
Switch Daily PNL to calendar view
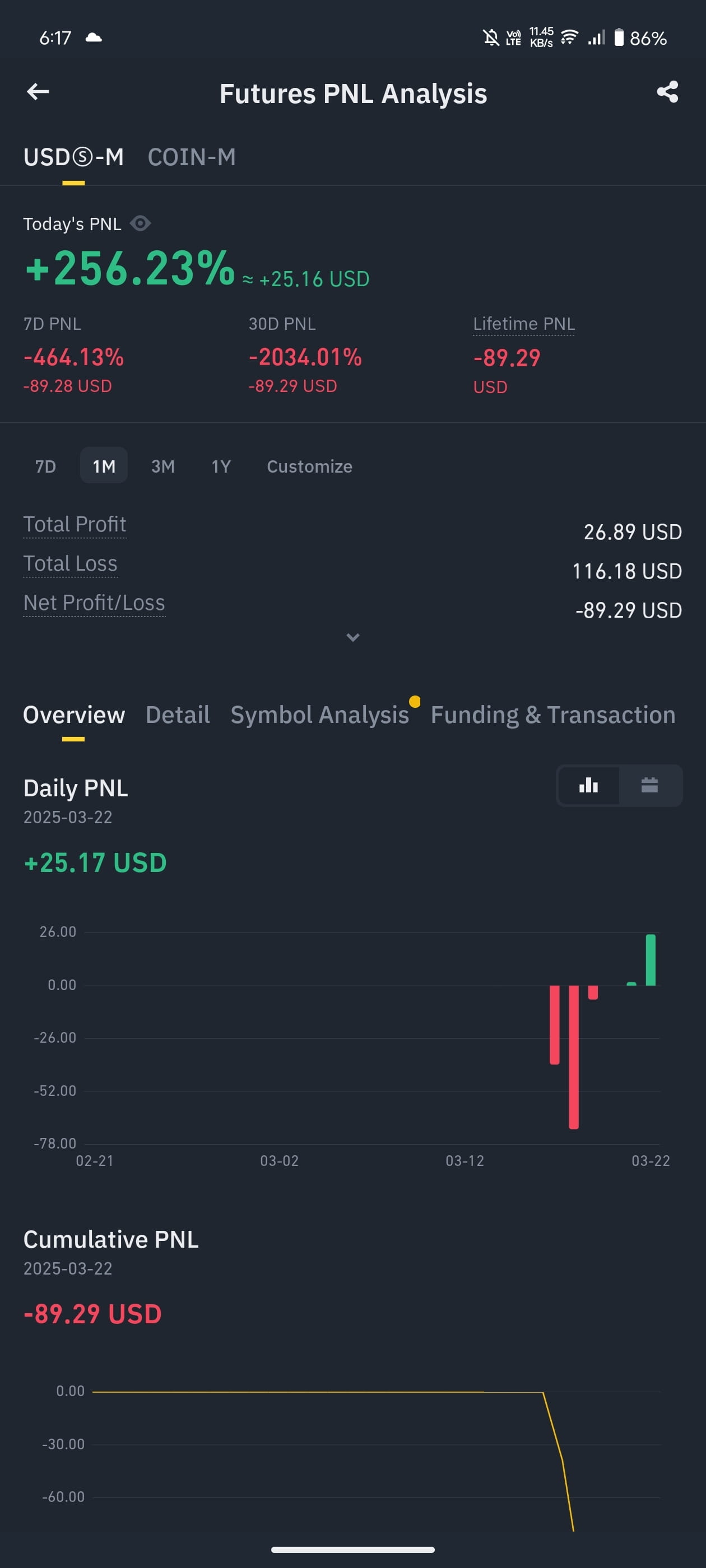tap(649, 785)
